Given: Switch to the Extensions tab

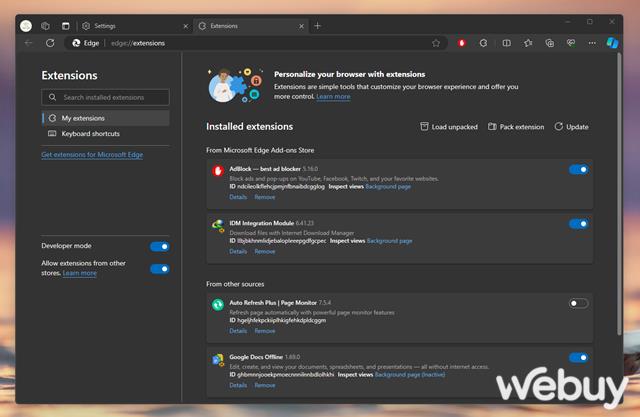Looking at the screenshot, I should [x=250, y=26].
